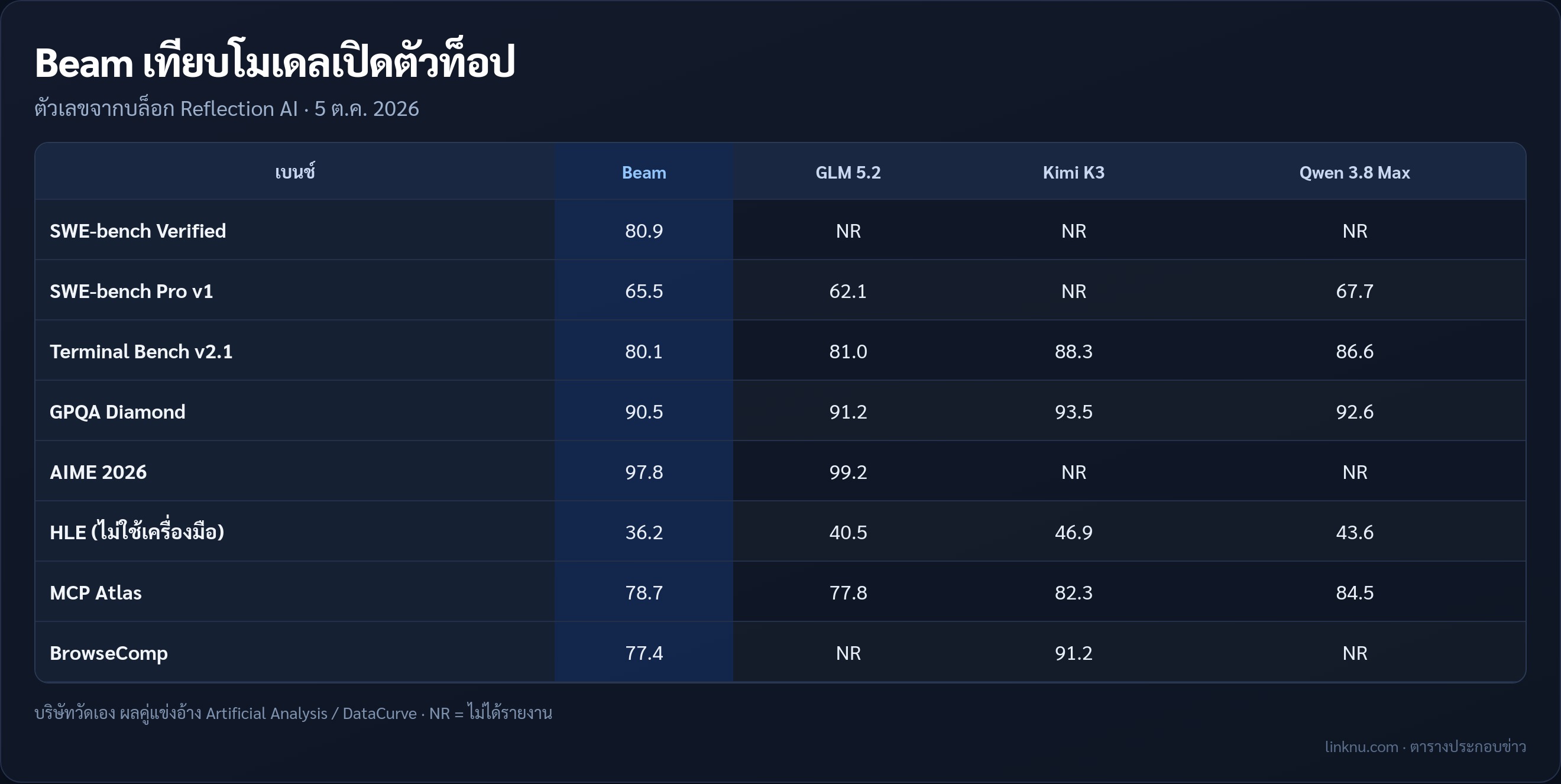
Task: Select the 'เบนช์' column header
Action: [295, 172]
